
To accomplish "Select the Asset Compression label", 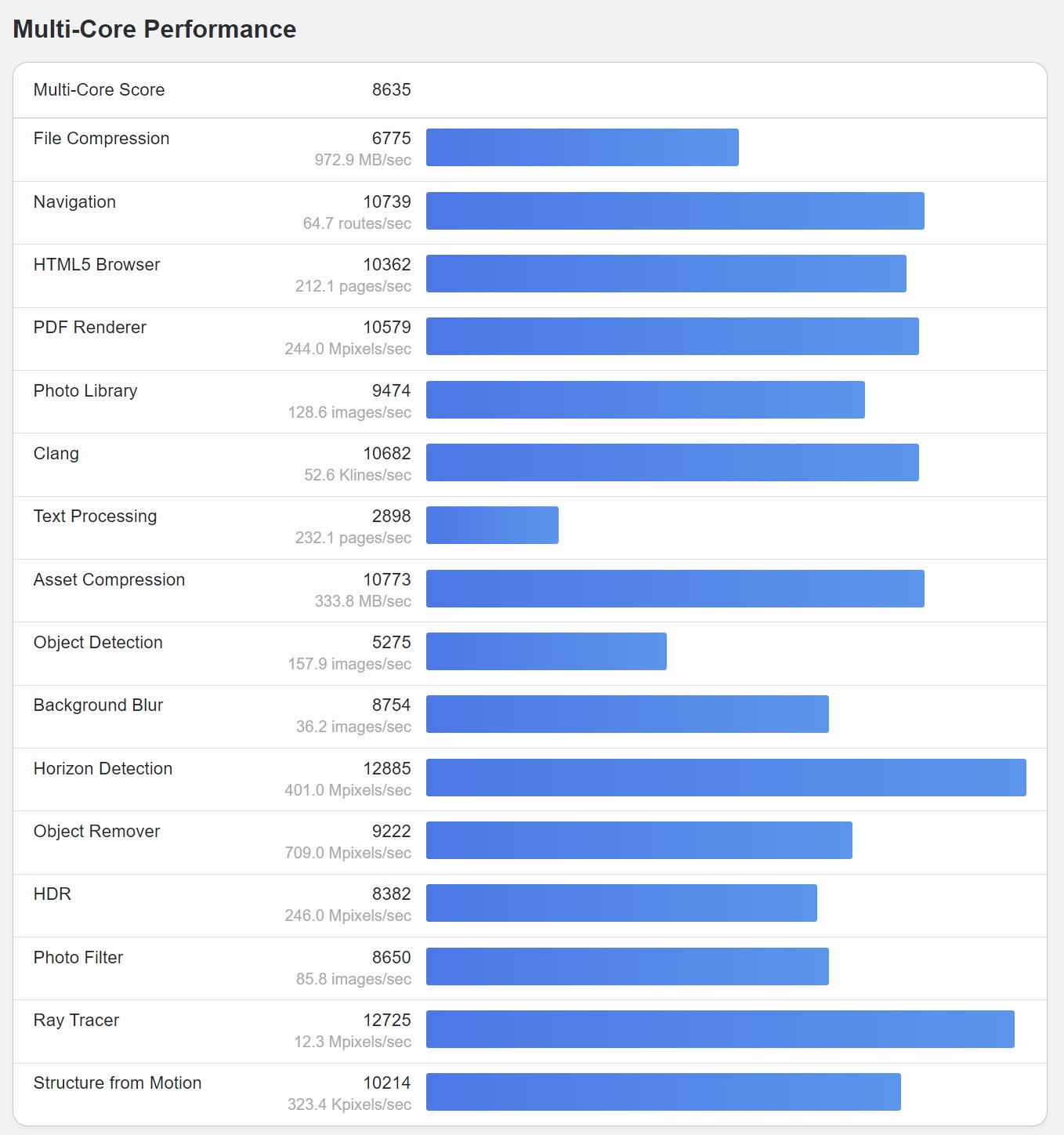I will [x=109, y=580].
